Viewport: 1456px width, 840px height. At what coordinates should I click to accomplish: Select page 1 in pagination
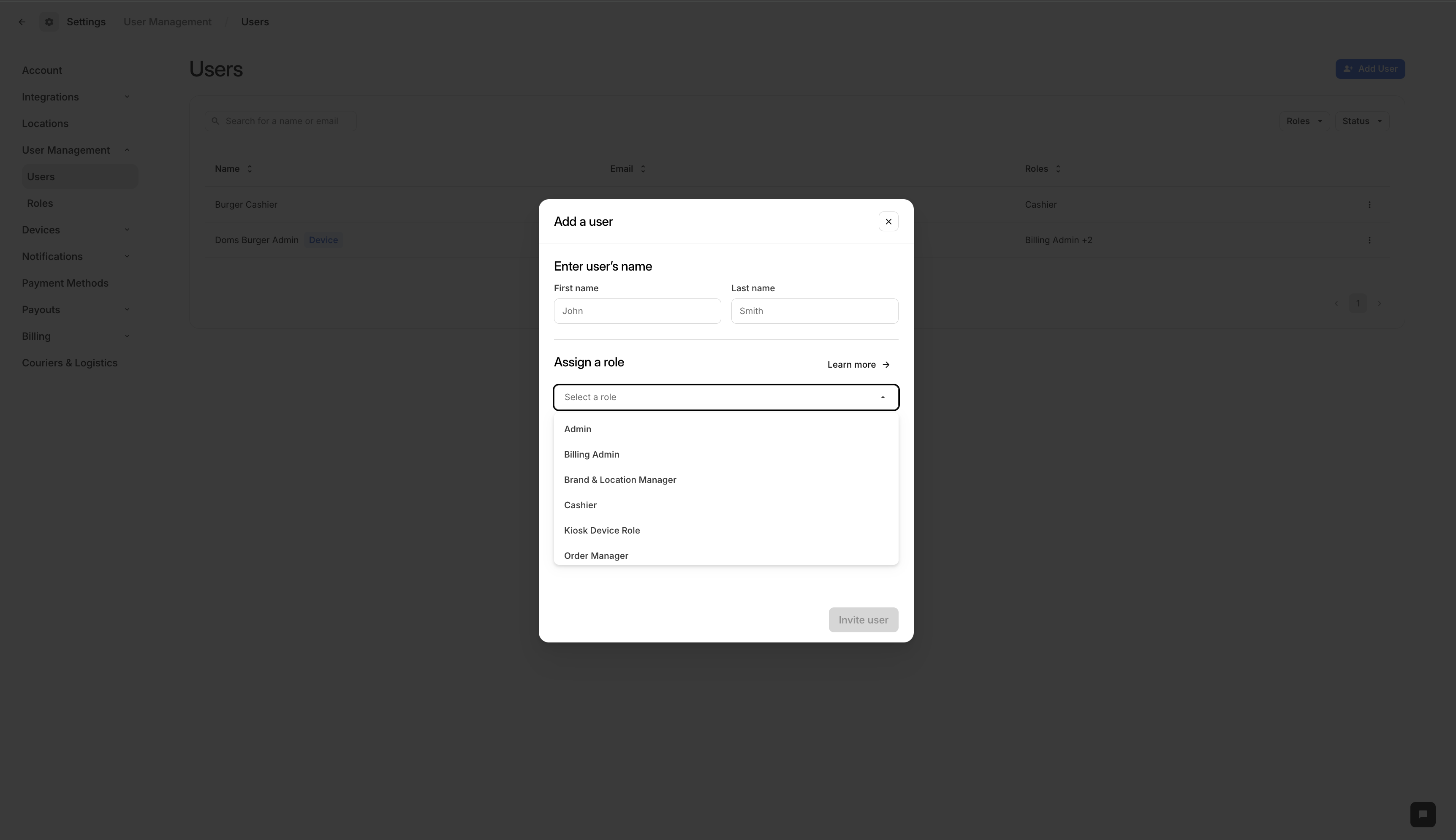pos(1357,303)
